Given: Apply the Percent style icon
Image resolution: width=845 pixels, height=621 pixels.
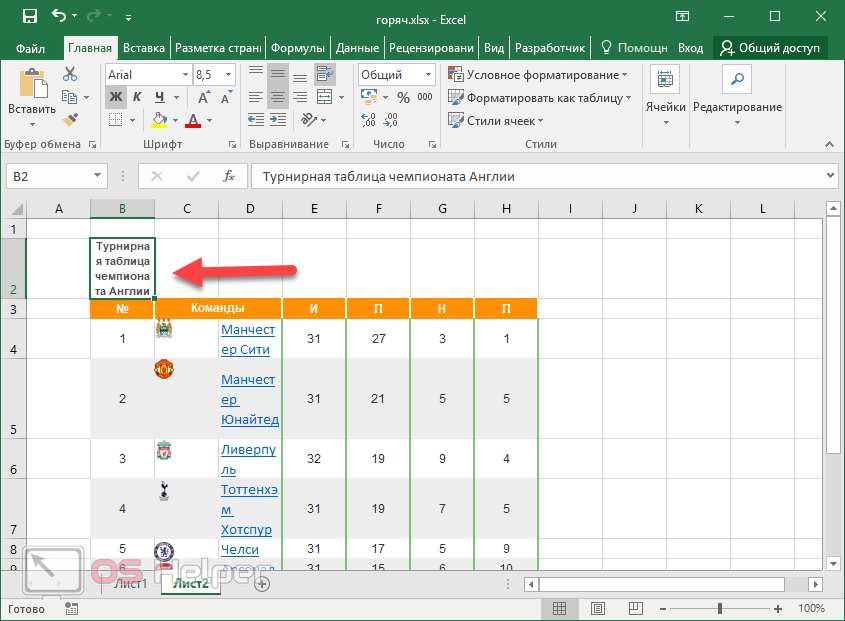Looking at the screenshot, I should pyautogui.click(x=404, y=96).
